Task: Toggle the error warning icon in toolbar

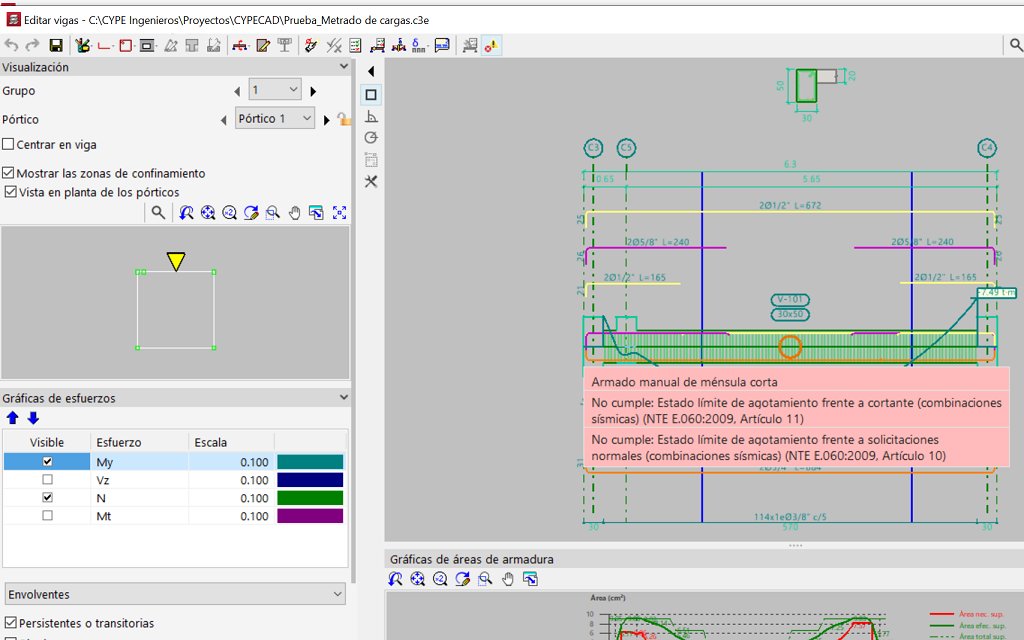Action: 491,45
